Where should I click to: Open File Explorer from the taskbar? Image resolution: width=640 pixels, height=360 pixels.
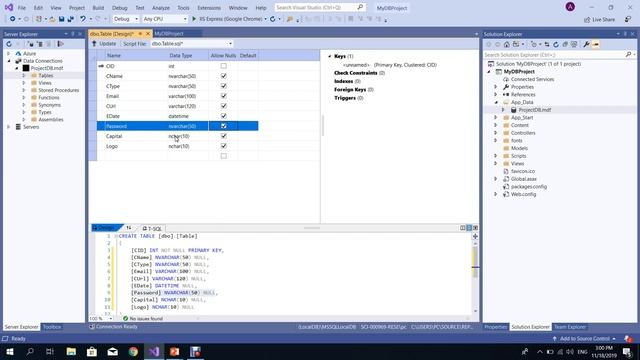[x=71, y=351]
